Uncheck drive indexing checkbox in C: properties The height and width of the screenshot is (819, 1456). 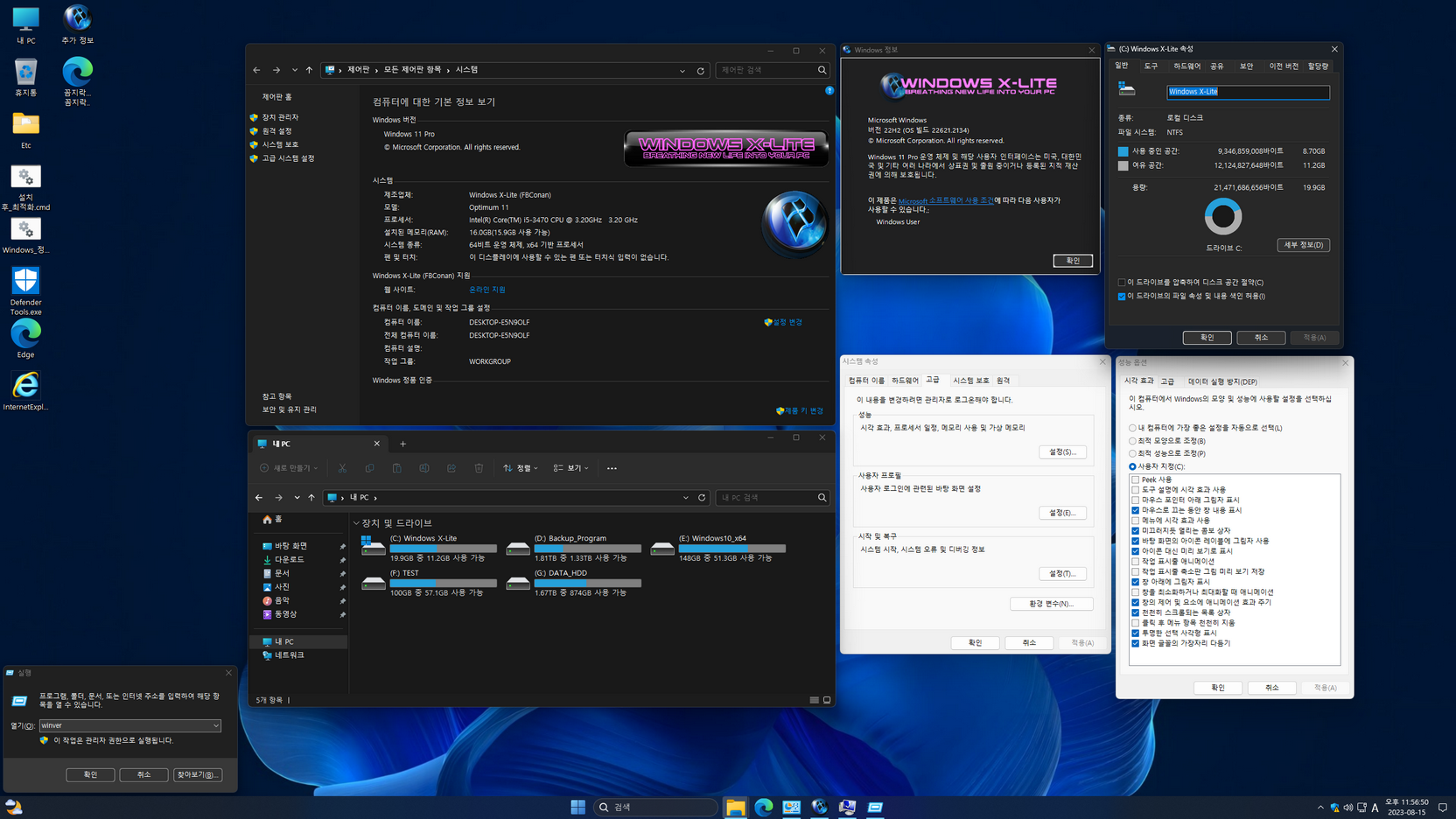click(1122, 297)
